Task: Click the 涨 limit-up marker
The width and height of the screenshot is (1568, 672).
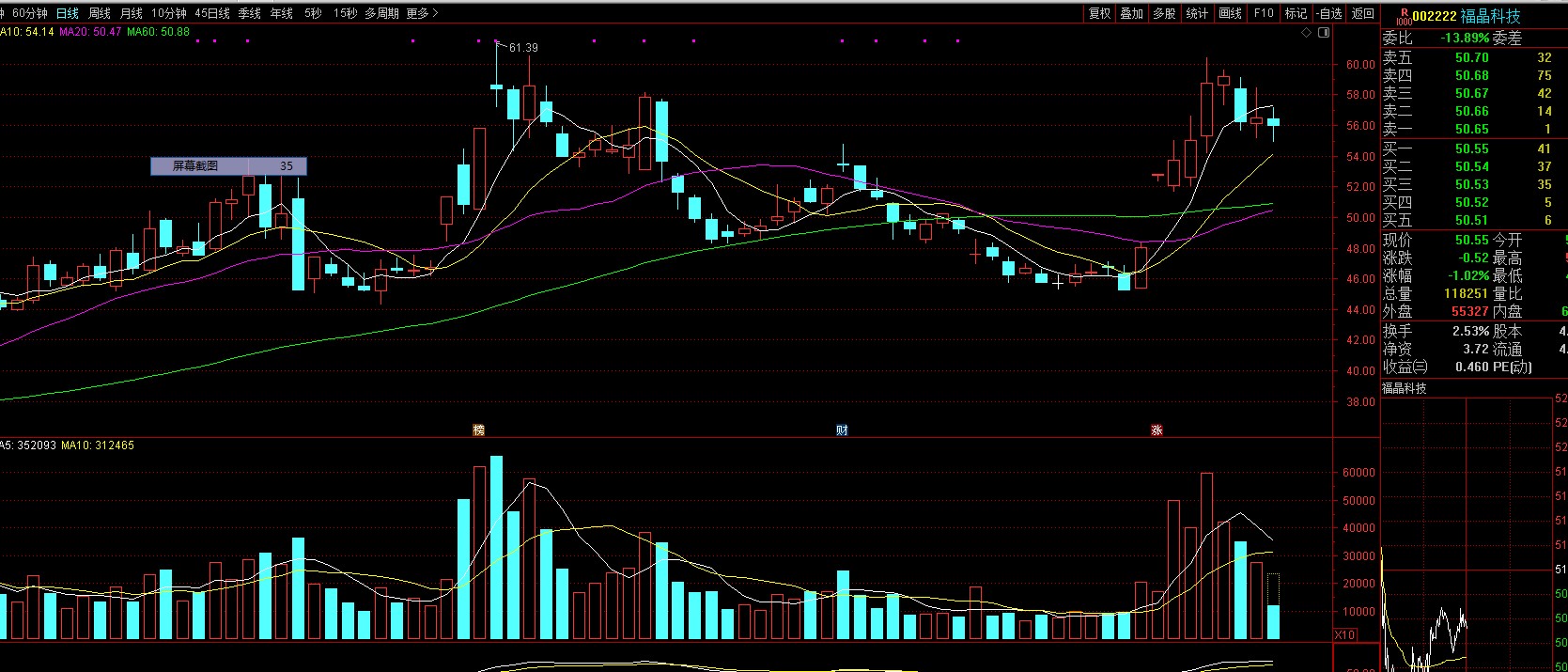Action: (1157, 430)
